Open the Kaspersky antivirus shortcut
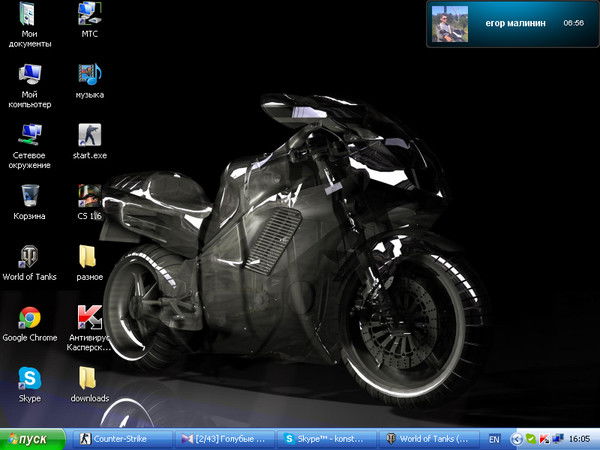 [90, 318]
